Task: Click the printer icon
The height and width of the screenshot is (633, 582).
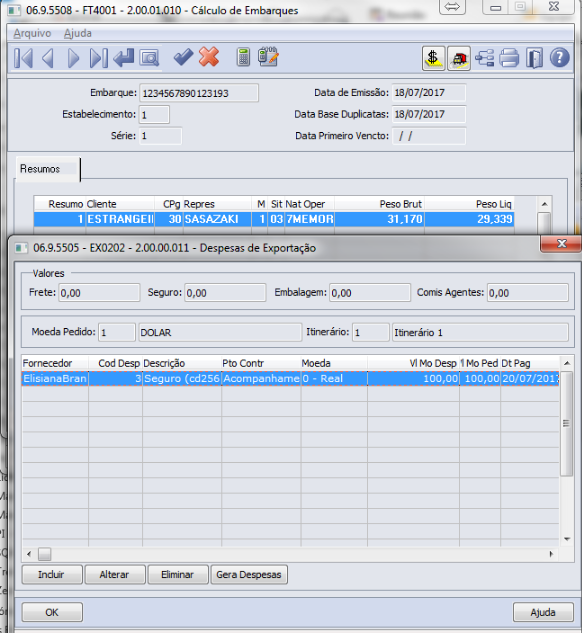Action: click(x=509, y=58)
